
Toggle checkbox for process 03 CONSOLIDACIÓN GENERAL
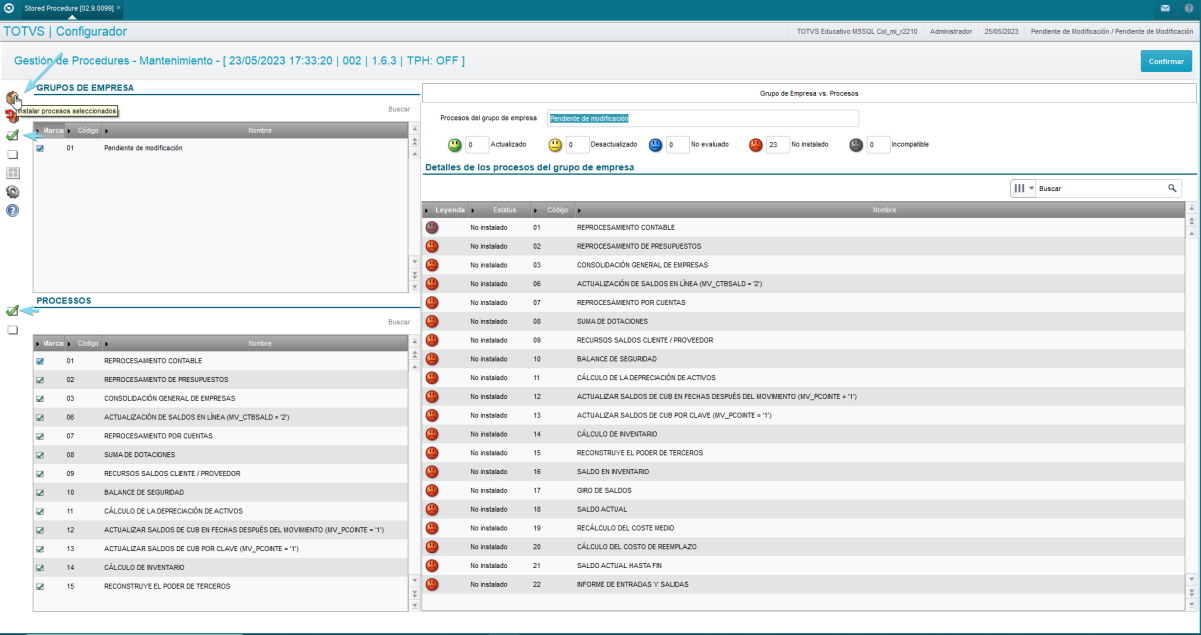click(40, 398)
